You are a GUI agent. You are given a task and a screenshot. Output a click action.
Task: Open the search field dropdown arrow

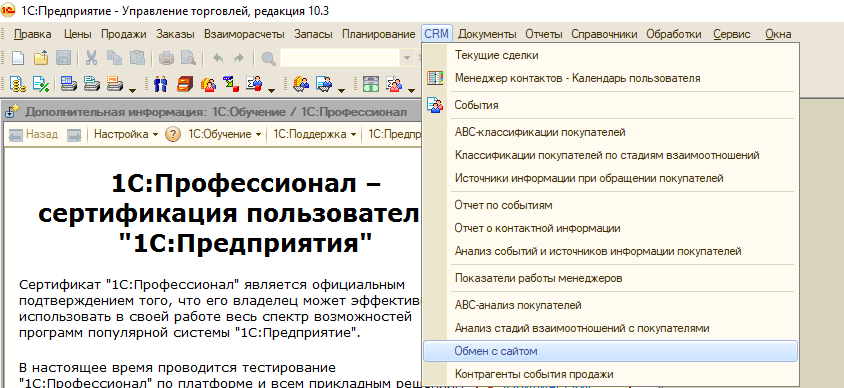(407, 58)
